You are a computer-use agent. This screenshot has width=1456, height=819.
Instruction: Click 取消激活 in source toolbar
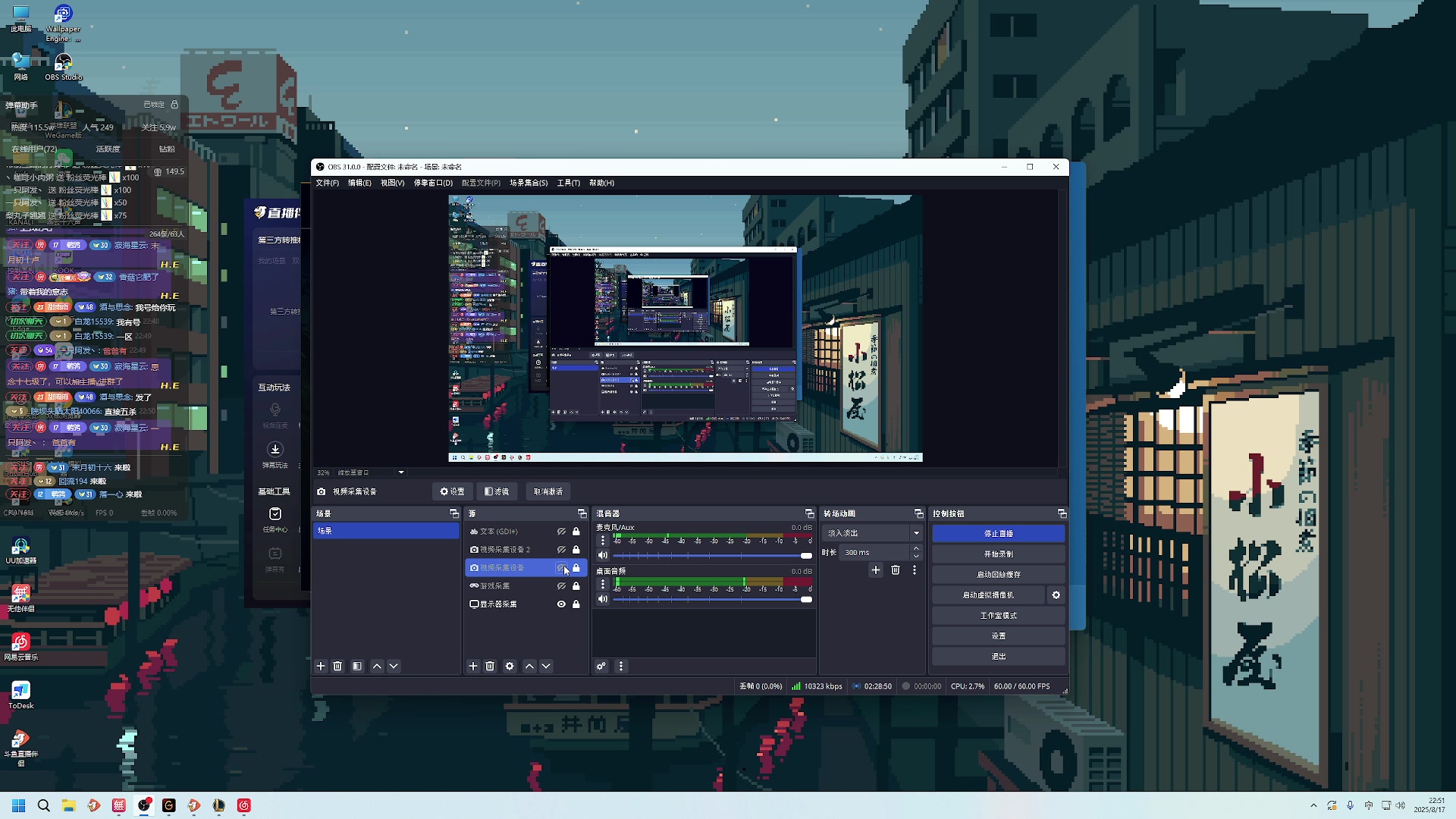548,492
